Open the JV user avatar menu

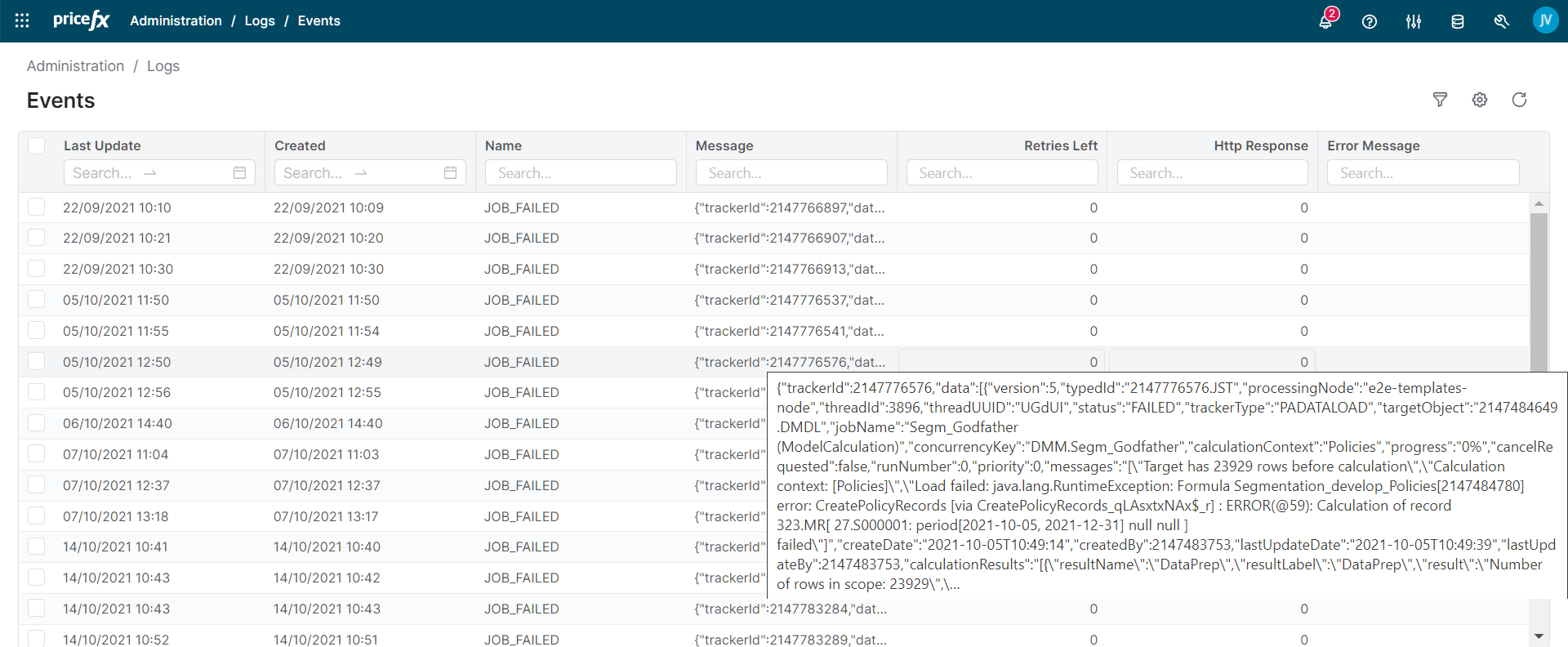pyautogui.click(x=1545, y=20)
